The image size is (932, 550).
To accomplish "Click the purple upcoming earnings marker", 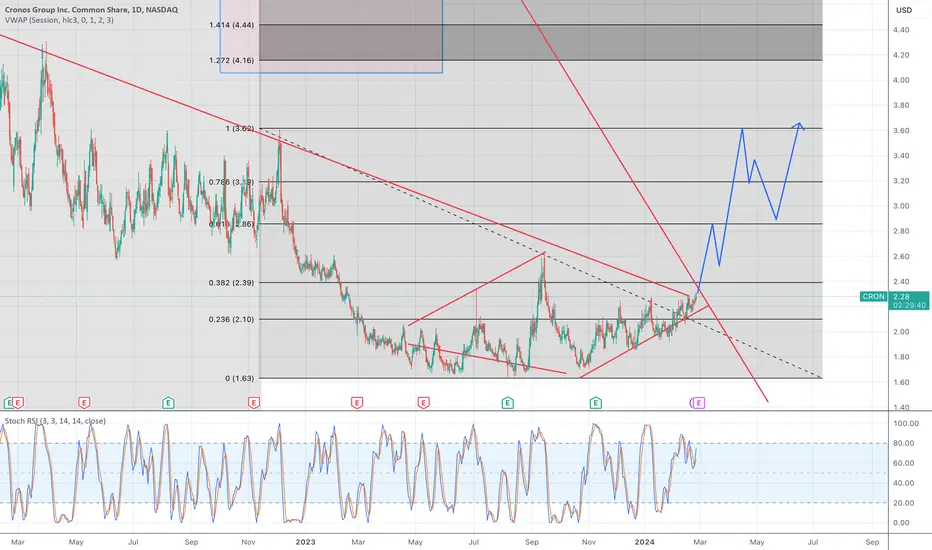I will pos(699,403).
